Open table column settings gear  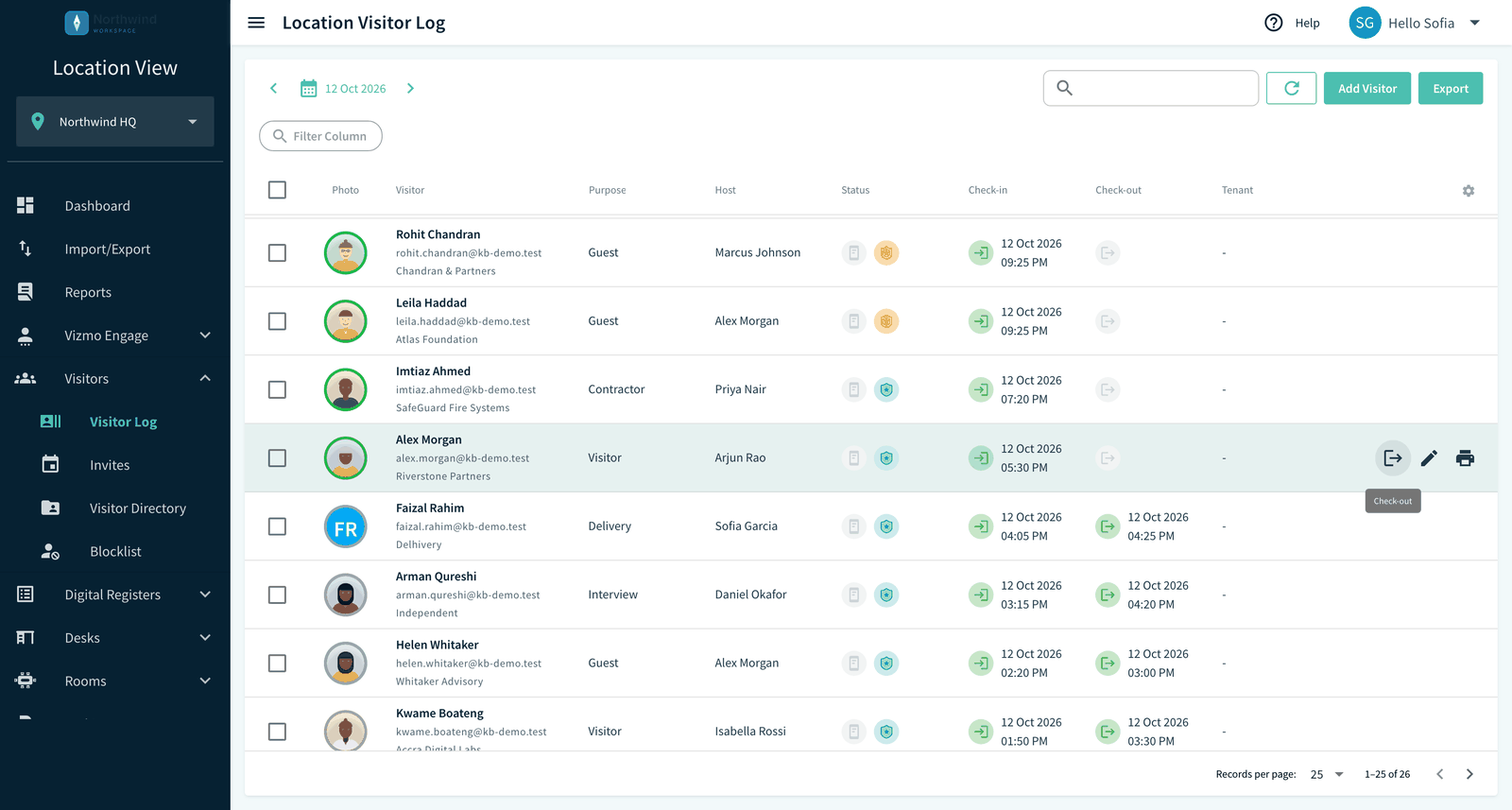(1469, 191)
